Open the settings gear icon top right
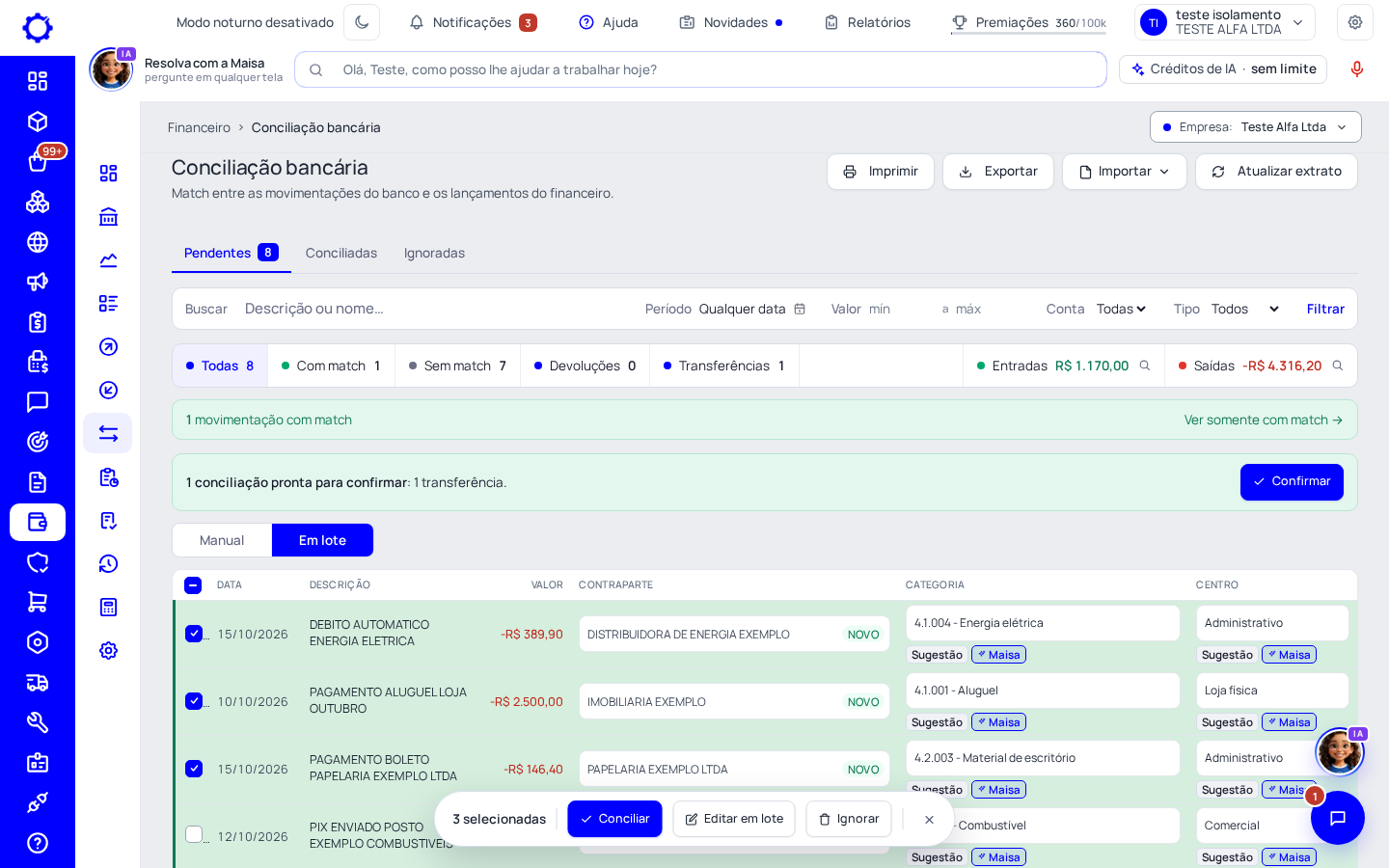1389x868 pixels. pyautogui.click(x=1354, y=22)
